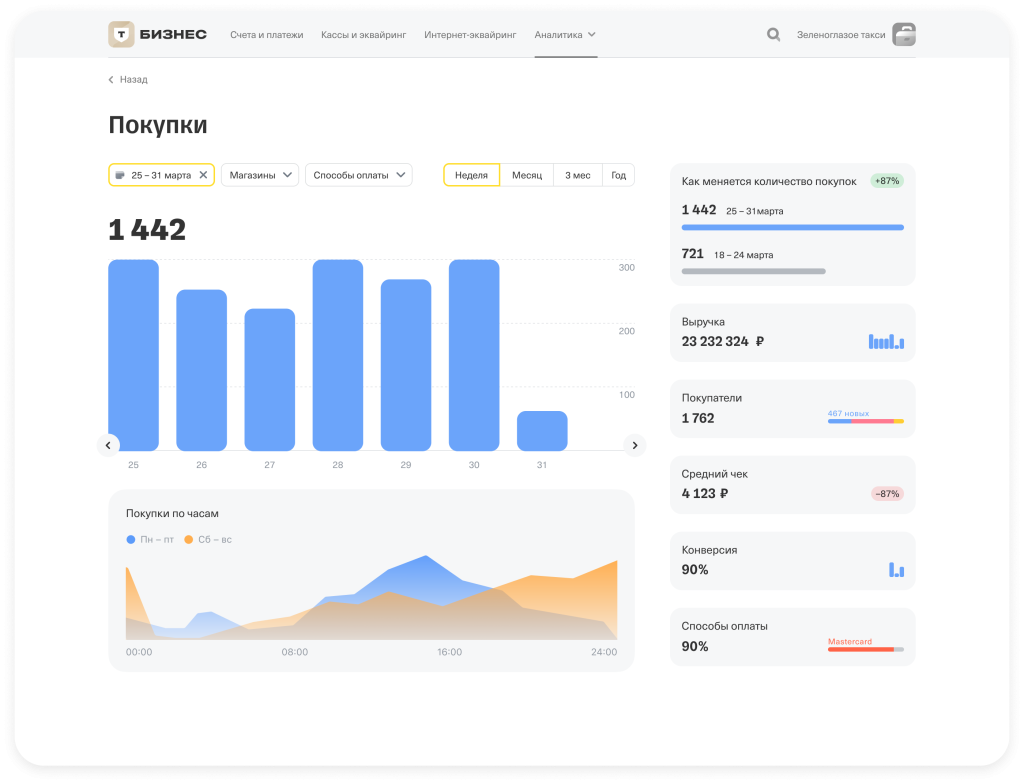Click the Выручка mini bar chart icon

[x=886, y=341]
